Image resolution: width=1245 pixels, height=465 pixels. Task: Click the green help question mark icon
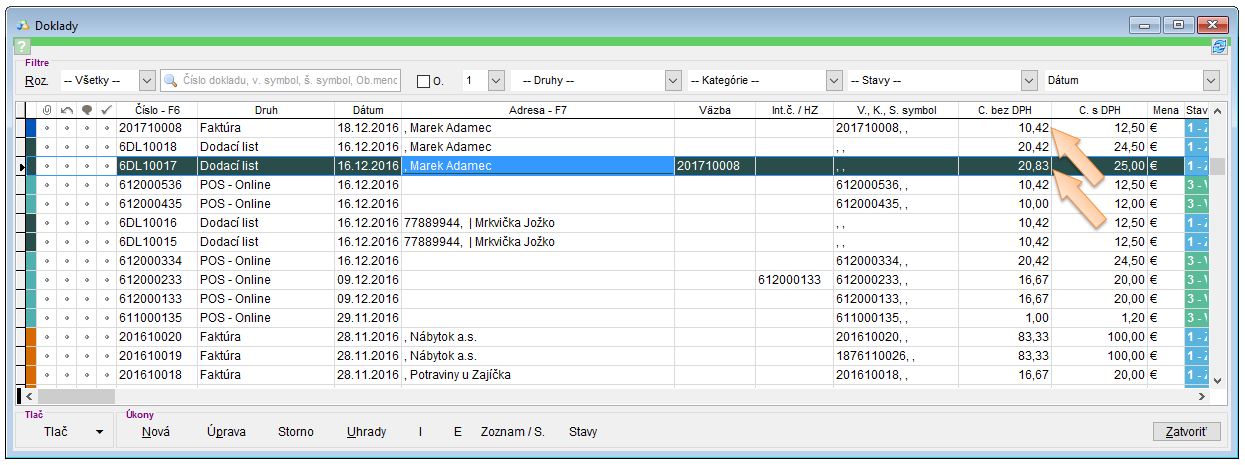[x=22, y=47]
